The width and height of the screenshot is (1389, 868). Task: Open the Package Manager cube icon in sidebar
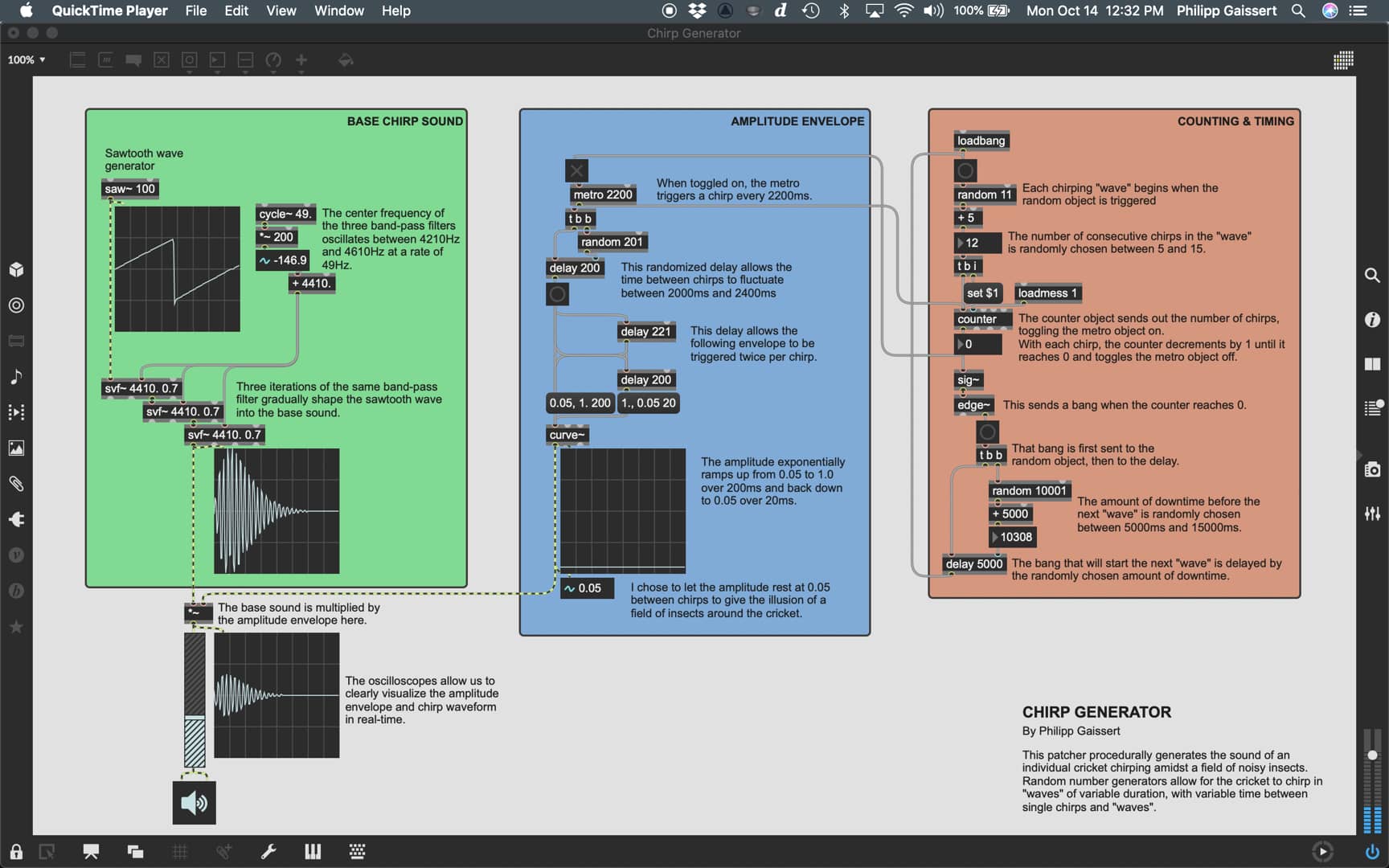(x=16, y=271)
